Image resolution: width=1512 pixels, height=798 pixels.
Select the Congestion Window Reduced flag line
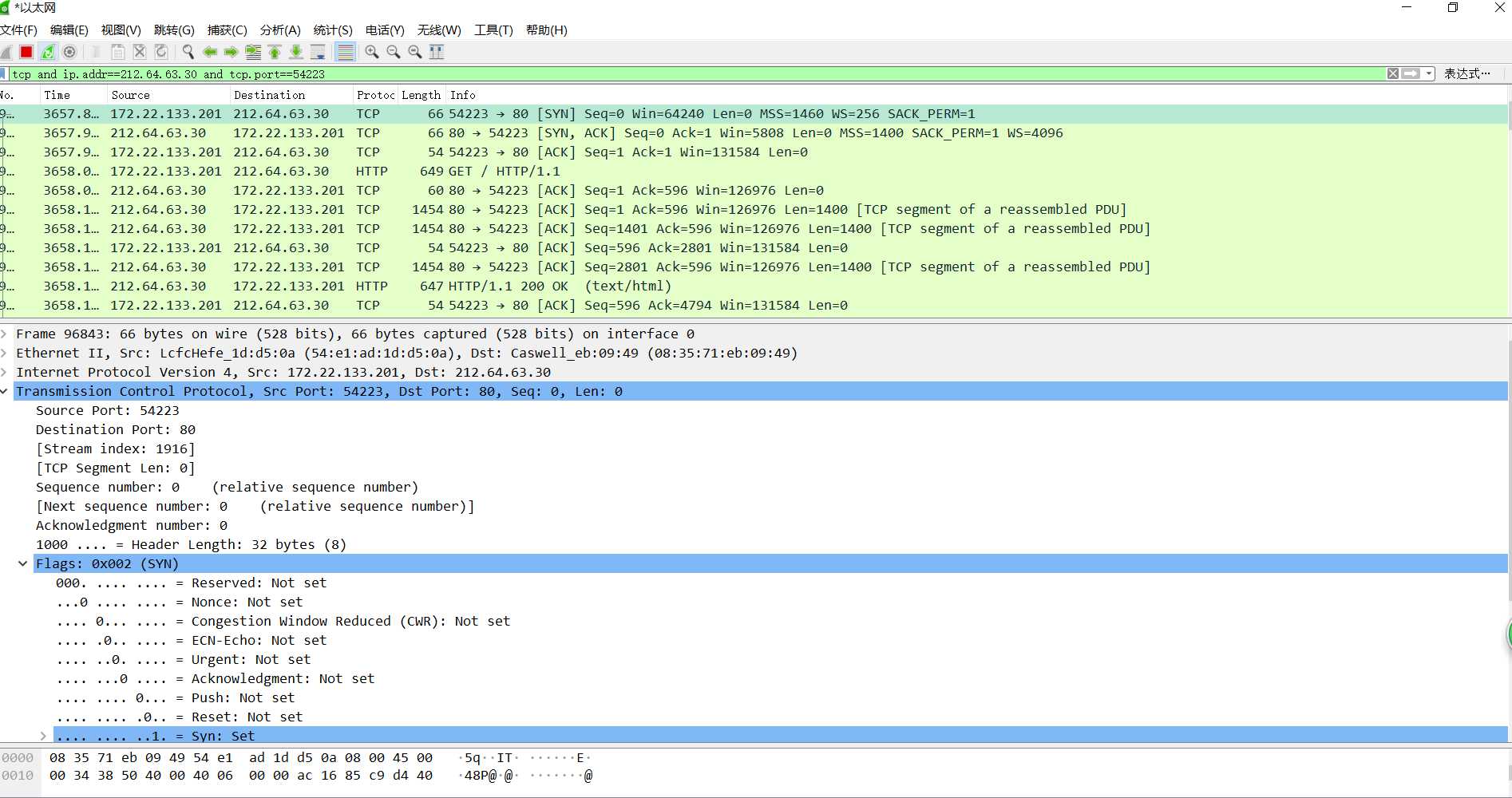tap(283, 621)
